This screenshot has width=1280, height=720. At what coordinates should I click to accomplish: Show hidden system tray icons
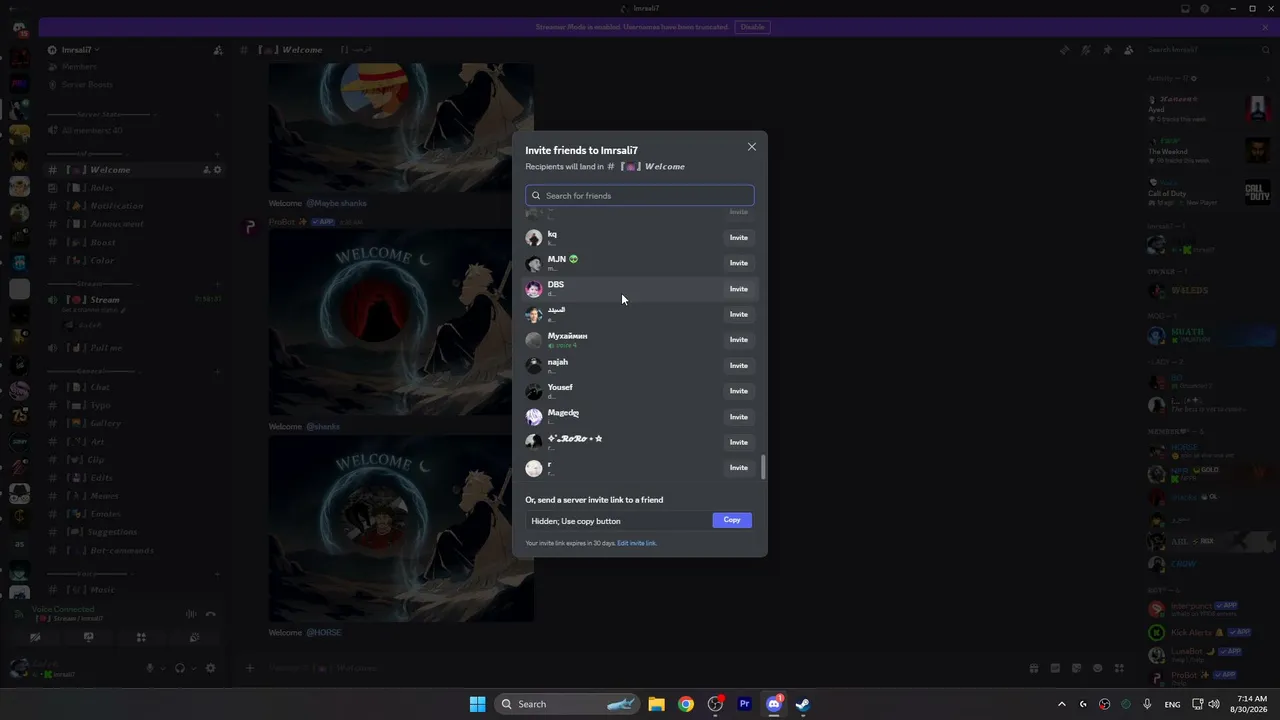pyautogui.click(x=1062, y=704)
